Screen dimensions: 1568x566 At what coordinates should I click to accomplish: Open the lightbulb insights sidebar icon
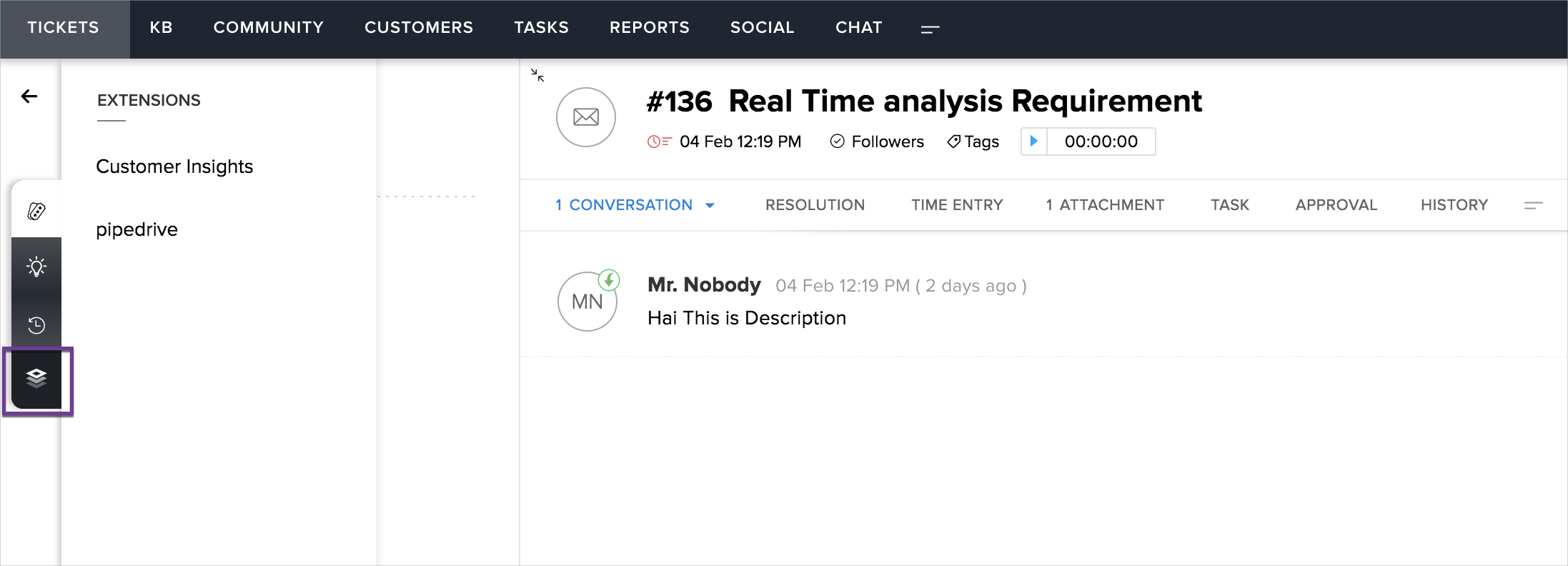[36, 267]
